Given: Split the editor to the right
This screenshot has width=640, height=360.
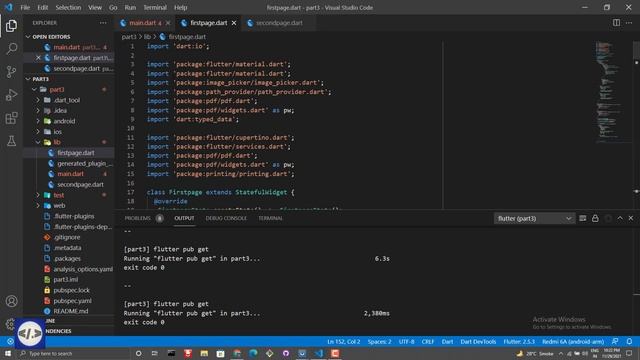Looking at the screenshot, I should pyautogui.click(x=616, y=23).
